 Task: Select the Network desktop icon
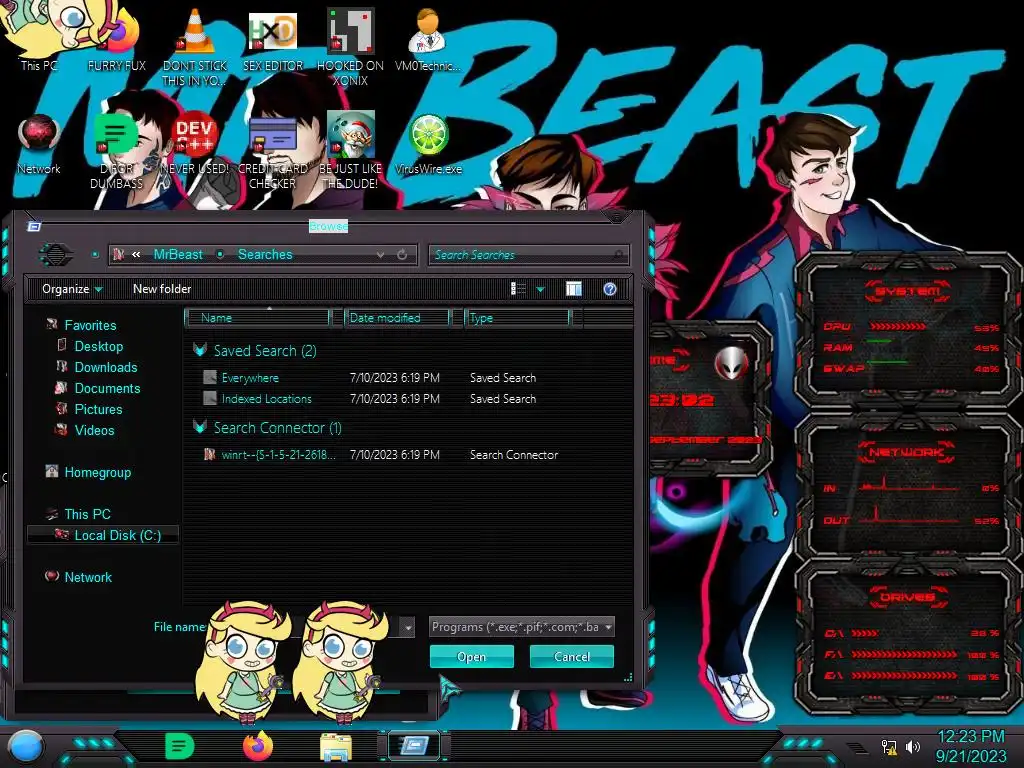tap(39, 144)
